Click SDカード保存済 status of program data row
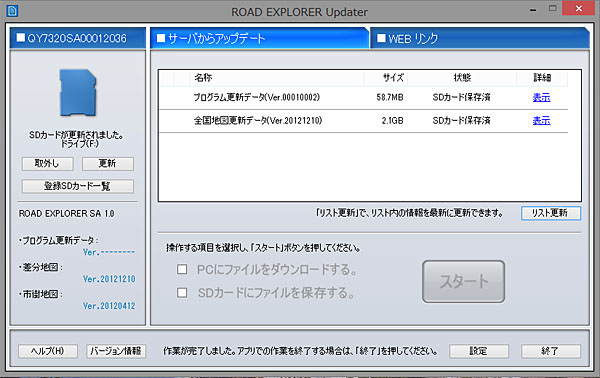Screen dimensions: 600x378 [461, 98]
